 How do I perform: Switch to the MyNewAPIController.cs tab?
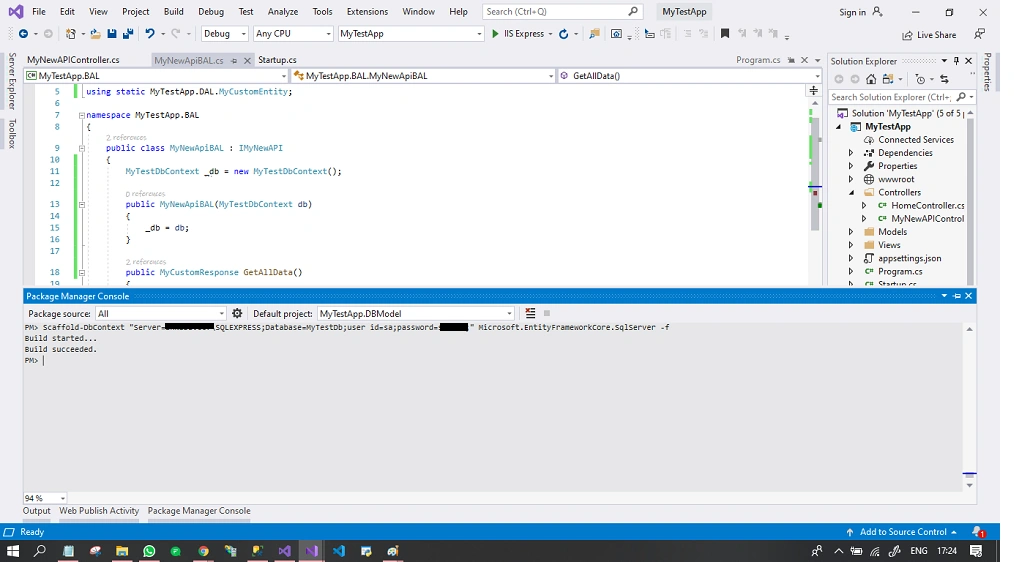point(73,59)
